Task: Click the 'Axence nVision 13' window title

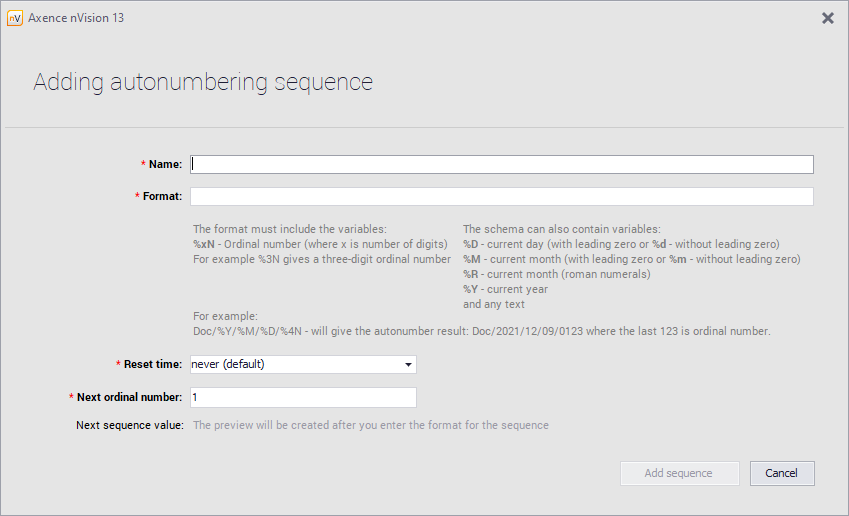Action: (x=76, y=18)
